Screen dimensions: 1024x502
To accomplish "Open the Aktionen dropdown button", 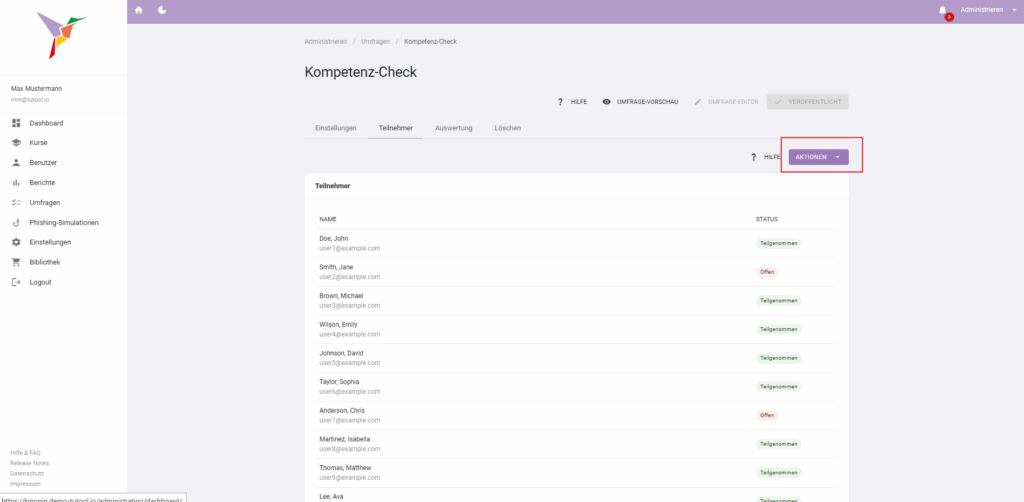I will click(818, 157).
